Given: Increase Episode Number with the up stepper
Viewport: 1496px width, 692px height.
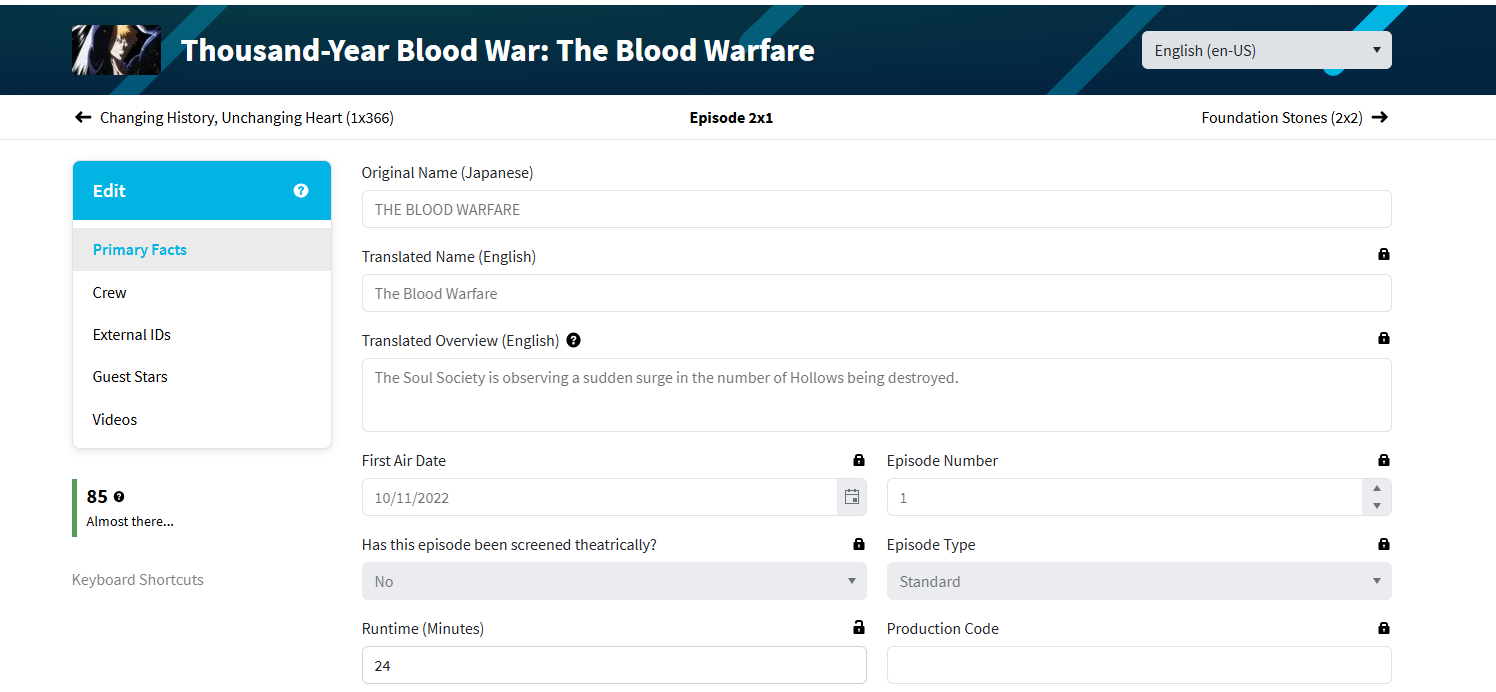Looking at the screenshot, I should [x=1377, y=488].
